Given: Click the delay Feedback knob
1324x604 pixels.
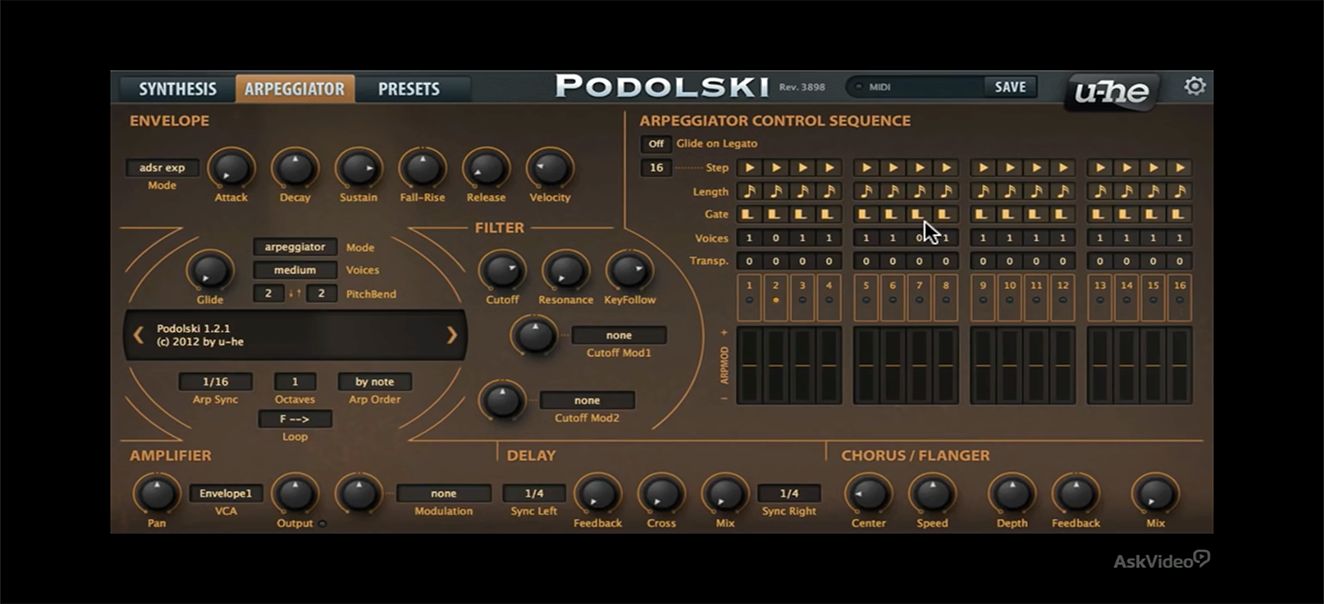Looking at the screenshot, I should [597, 494].
